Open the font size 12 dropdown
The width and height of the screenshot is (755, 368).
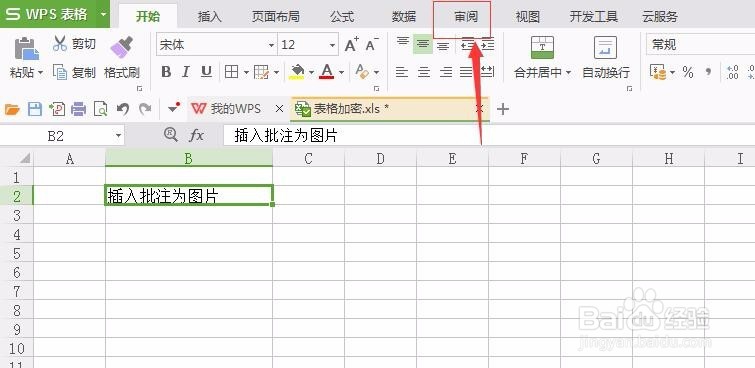332,45
